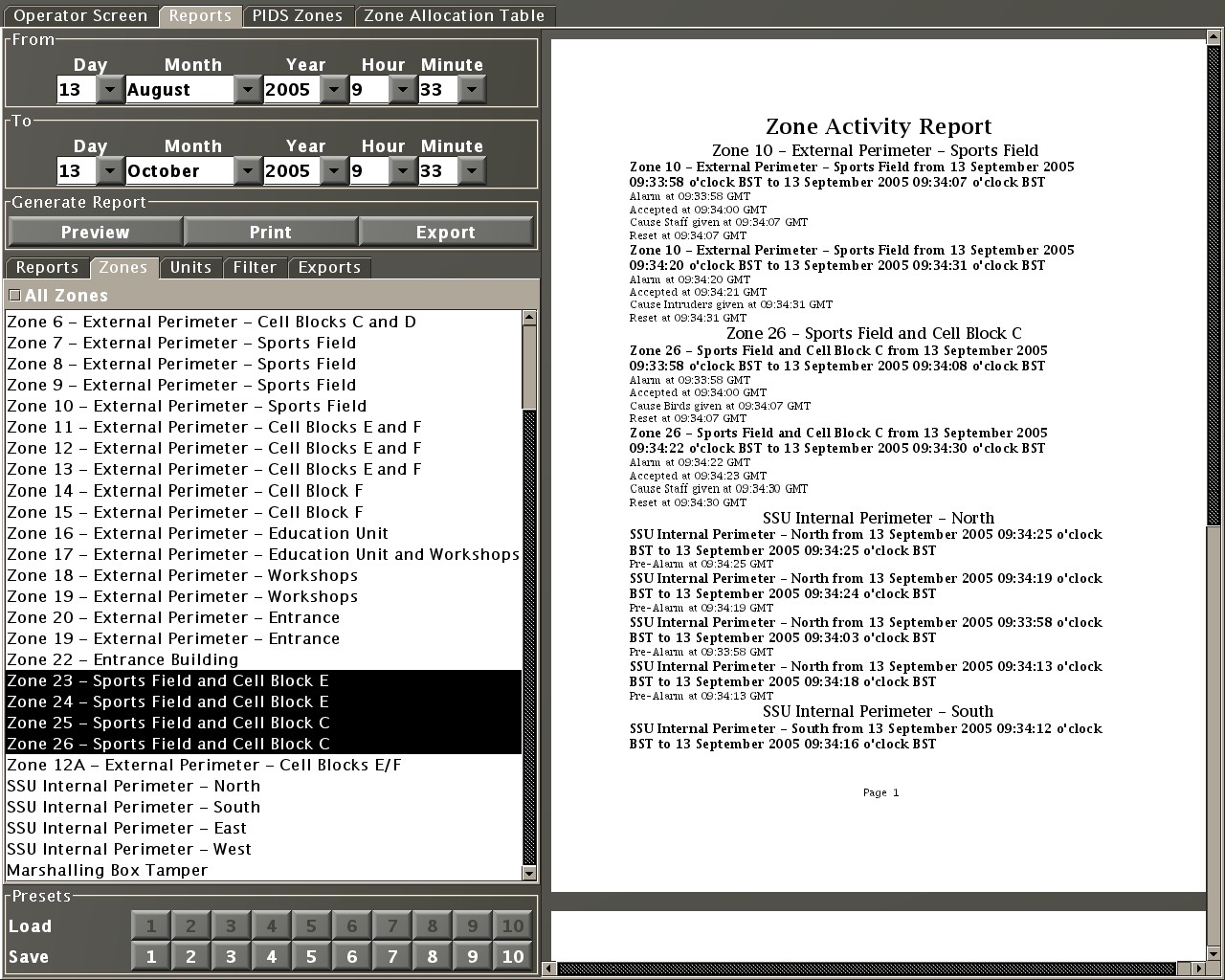Save to preset 8
The image size is (1225, 980).
tap(433, 956)
